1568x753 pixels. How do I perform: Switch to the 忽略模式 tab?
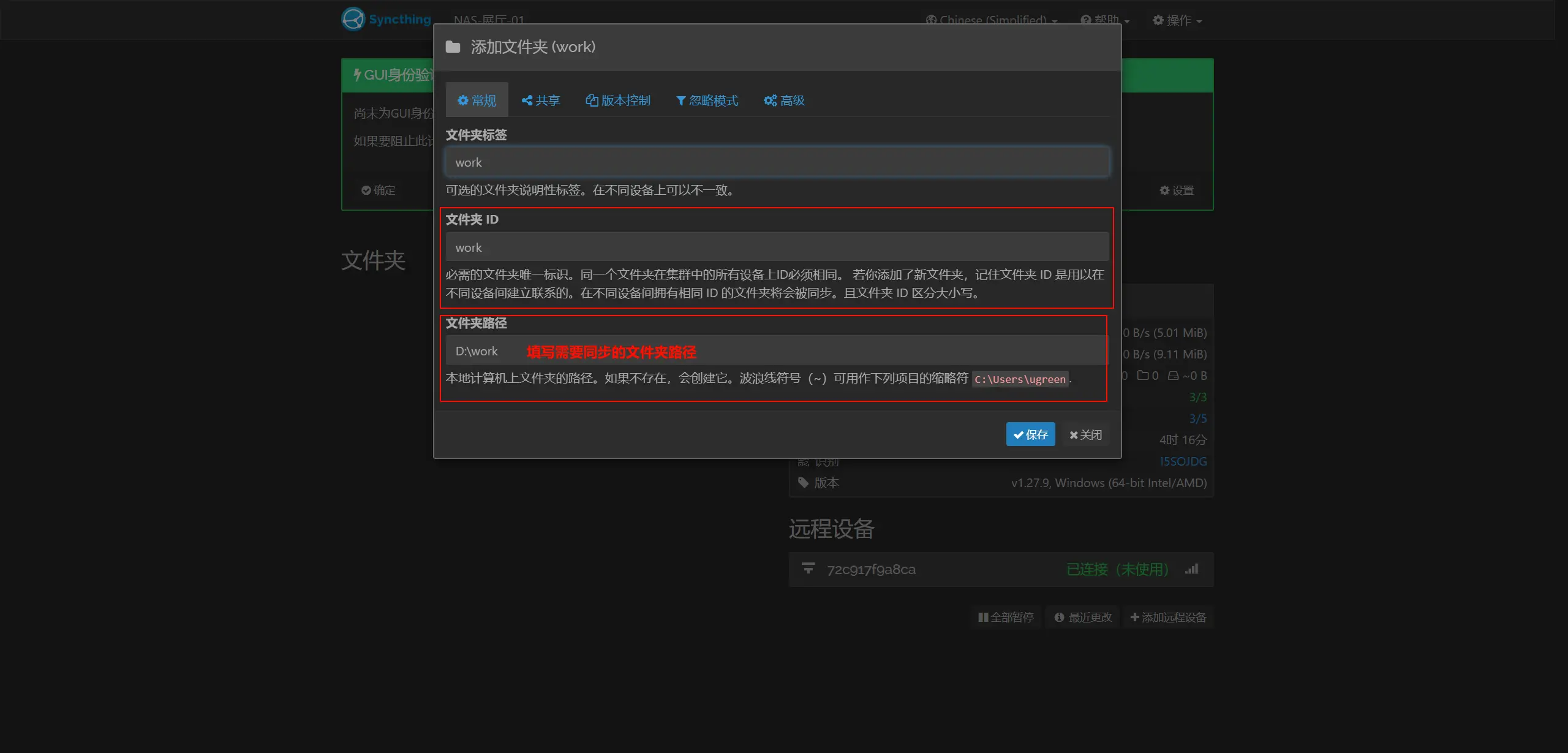click(x=707, y=100)
